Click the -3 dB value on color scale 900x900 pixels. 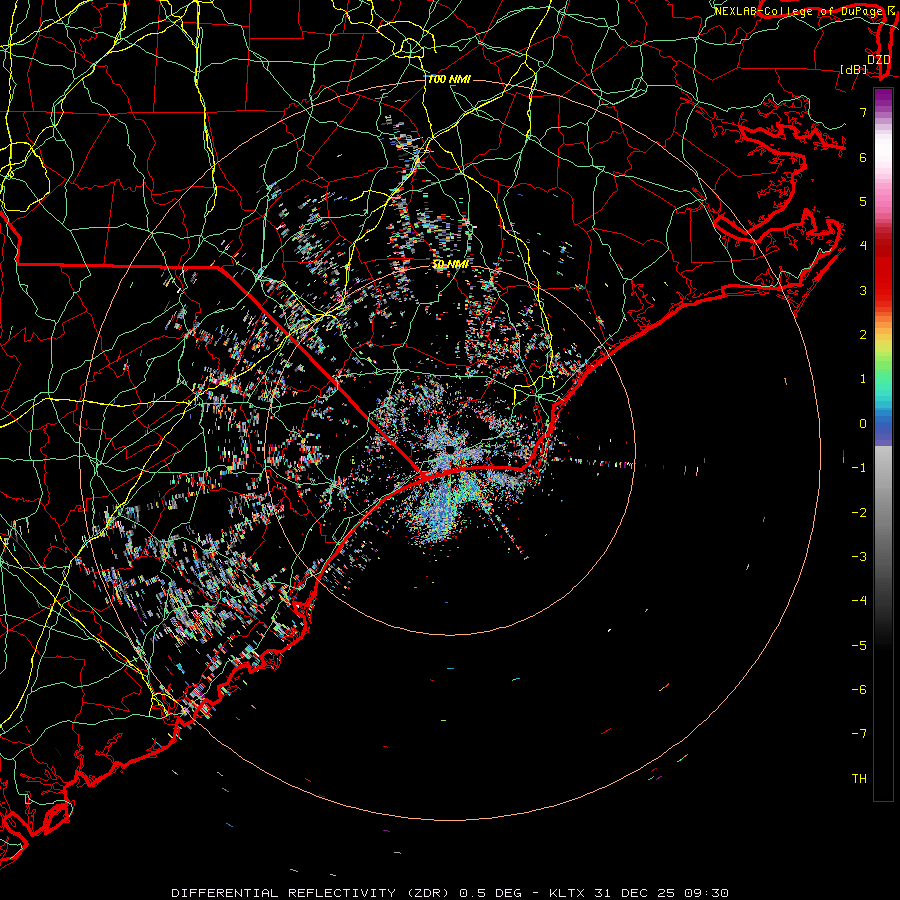(859, 557)
